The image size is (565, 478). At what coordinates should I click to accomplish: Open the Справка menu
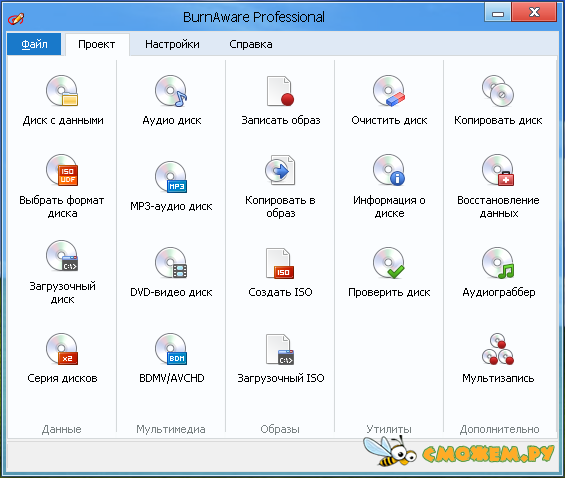point(251,44)
